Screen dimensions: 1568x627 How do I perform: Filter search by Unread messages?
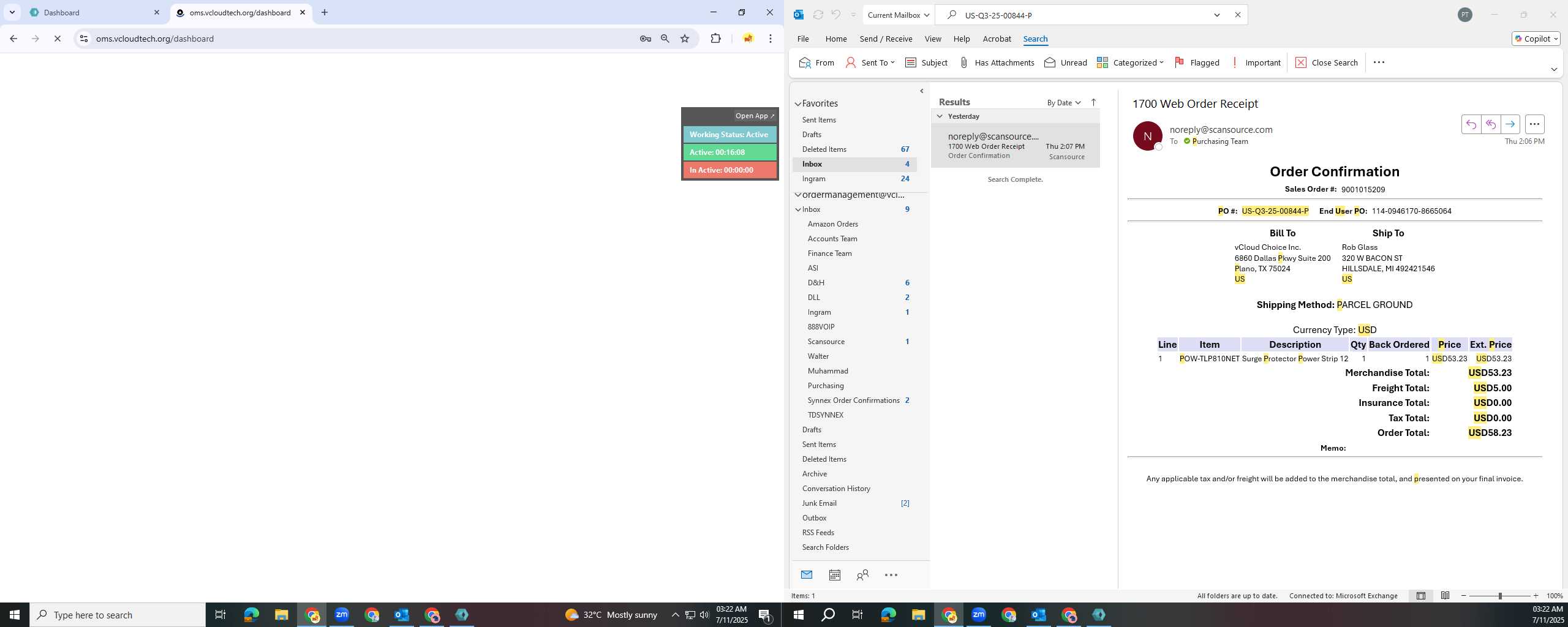(x=1065, y=62)
